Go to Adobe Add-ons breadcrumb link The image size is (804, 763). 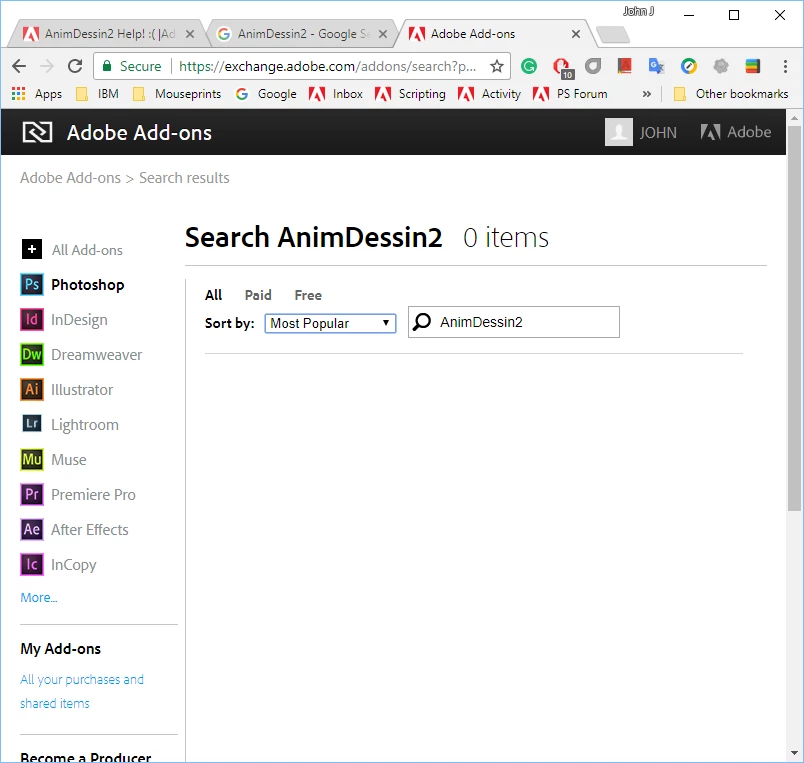[70, 178]
